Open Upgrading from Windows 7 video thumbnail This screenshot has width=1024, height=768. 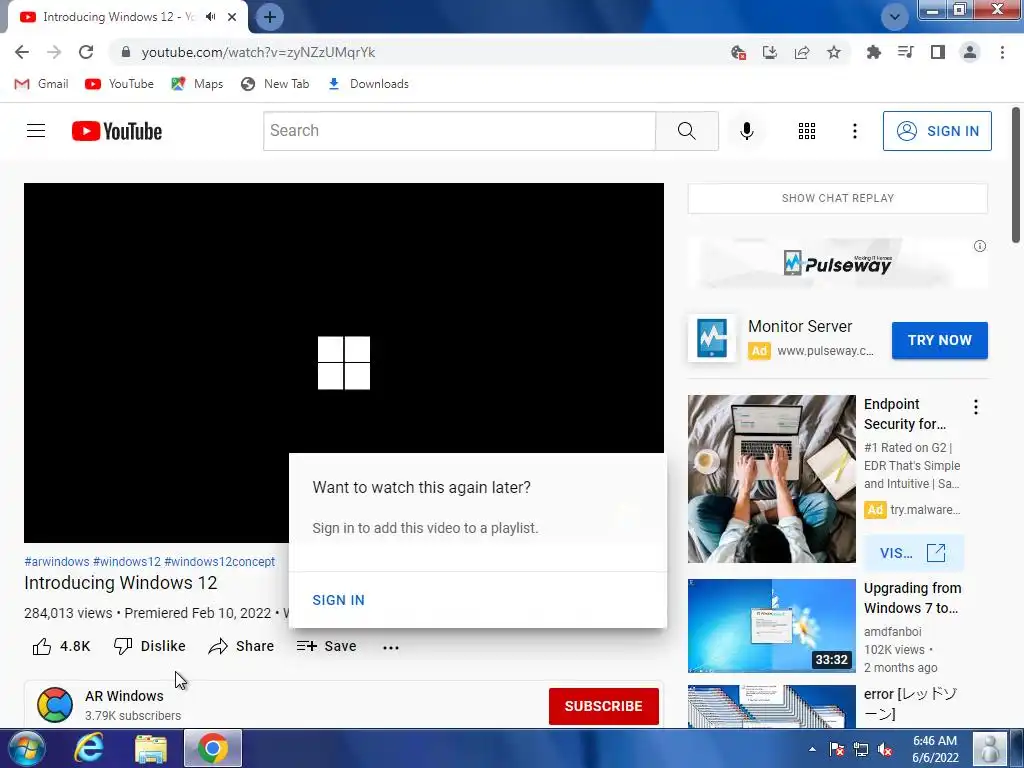coord(771,626)
